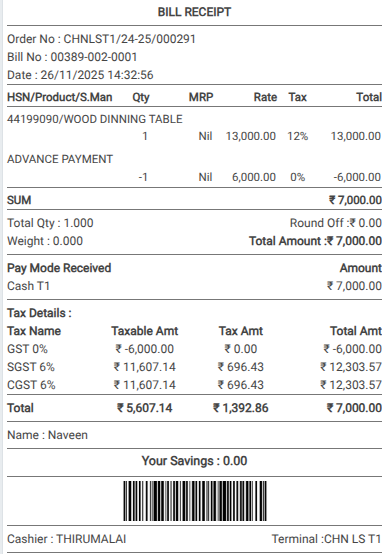Click the Tax Name column header
The height and width of the screenshot is (554, 382).
34,331
